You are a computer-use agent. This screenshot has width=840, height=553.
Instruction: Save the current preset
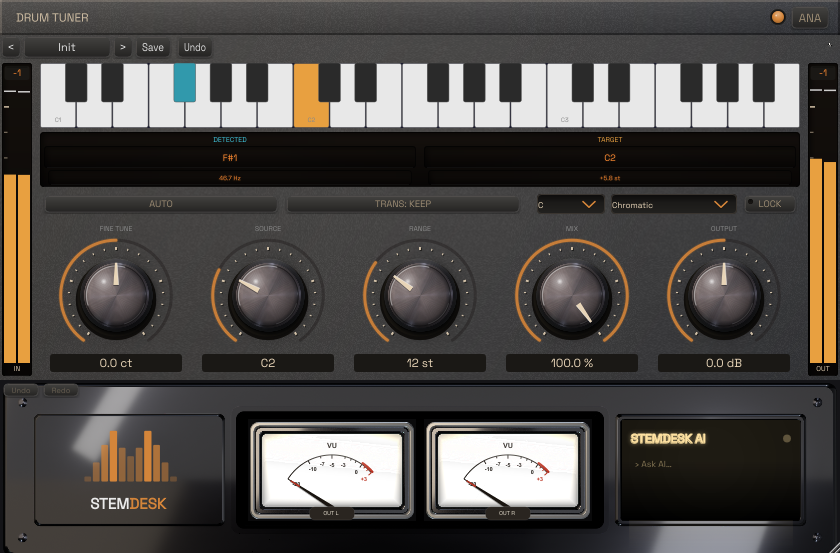[153, 47]
